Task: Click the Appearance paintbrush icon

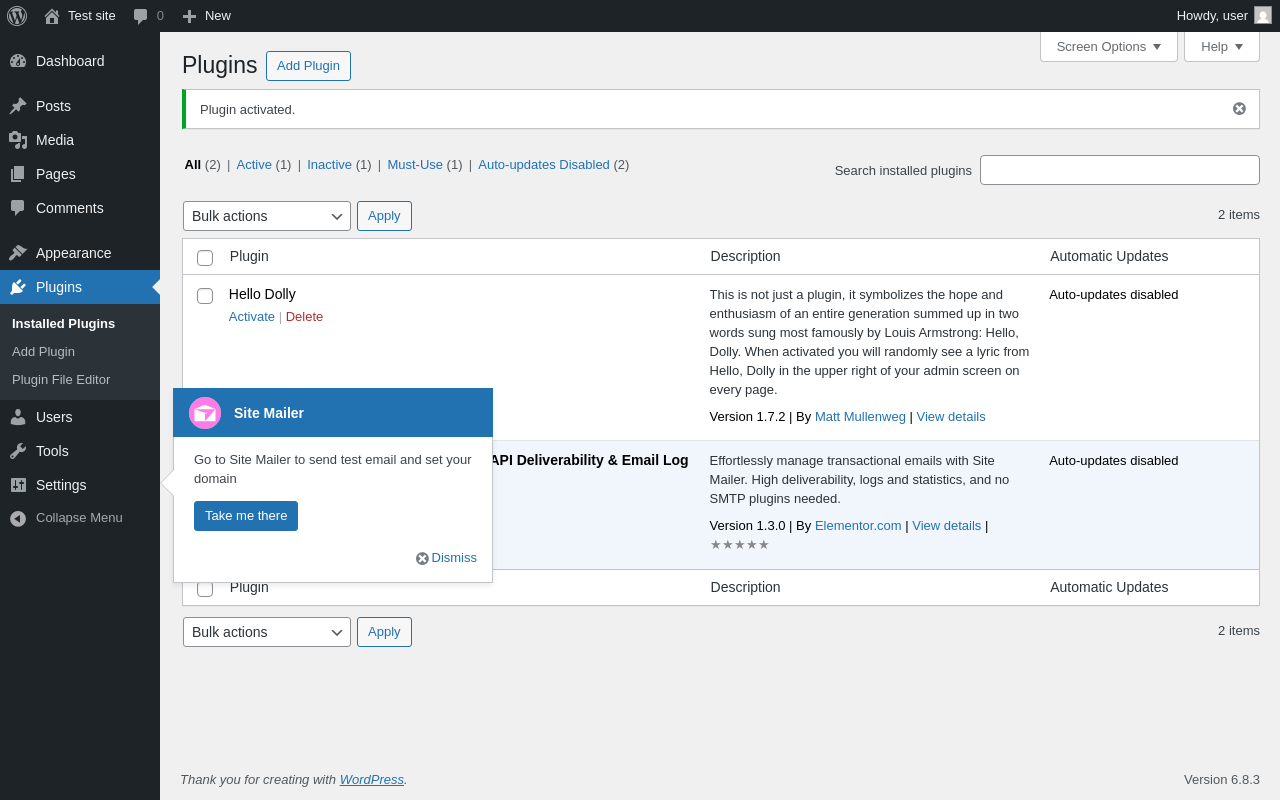Action: tap(18, 253)
